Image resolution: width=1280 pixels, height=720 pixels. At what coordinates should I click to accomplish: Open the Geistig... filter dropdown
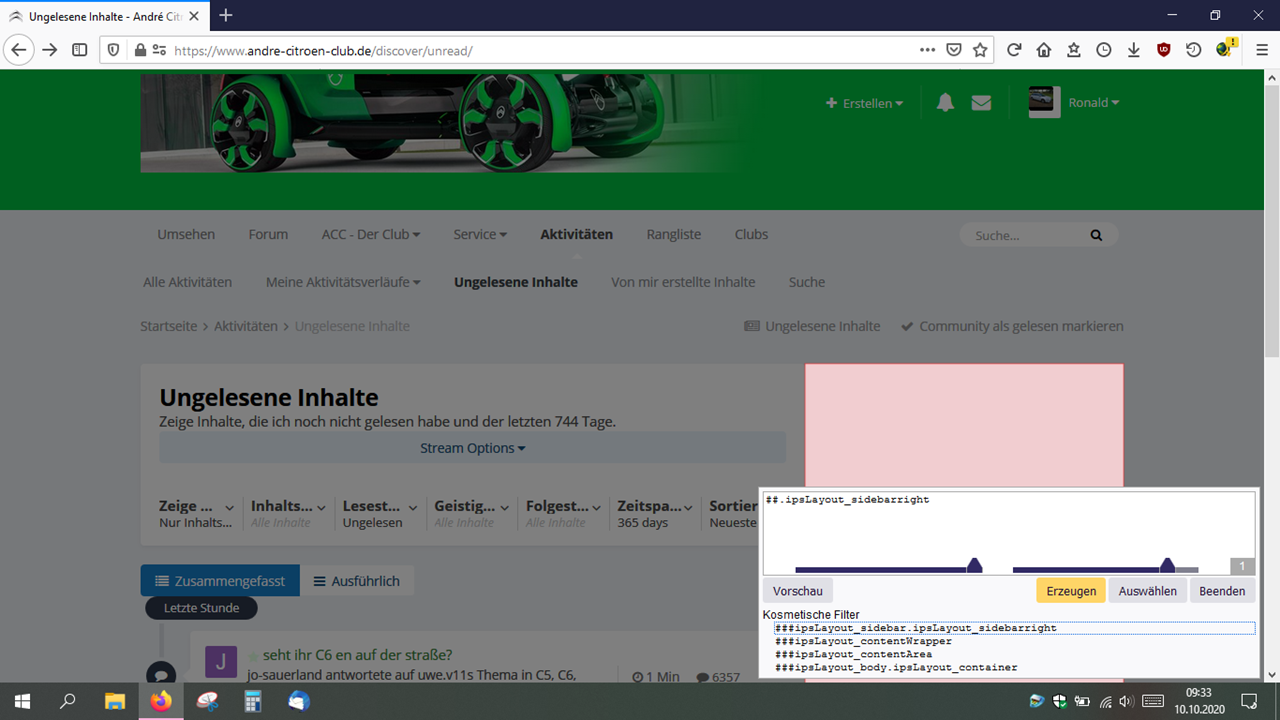pyautogui.click(x=472, y=513)
